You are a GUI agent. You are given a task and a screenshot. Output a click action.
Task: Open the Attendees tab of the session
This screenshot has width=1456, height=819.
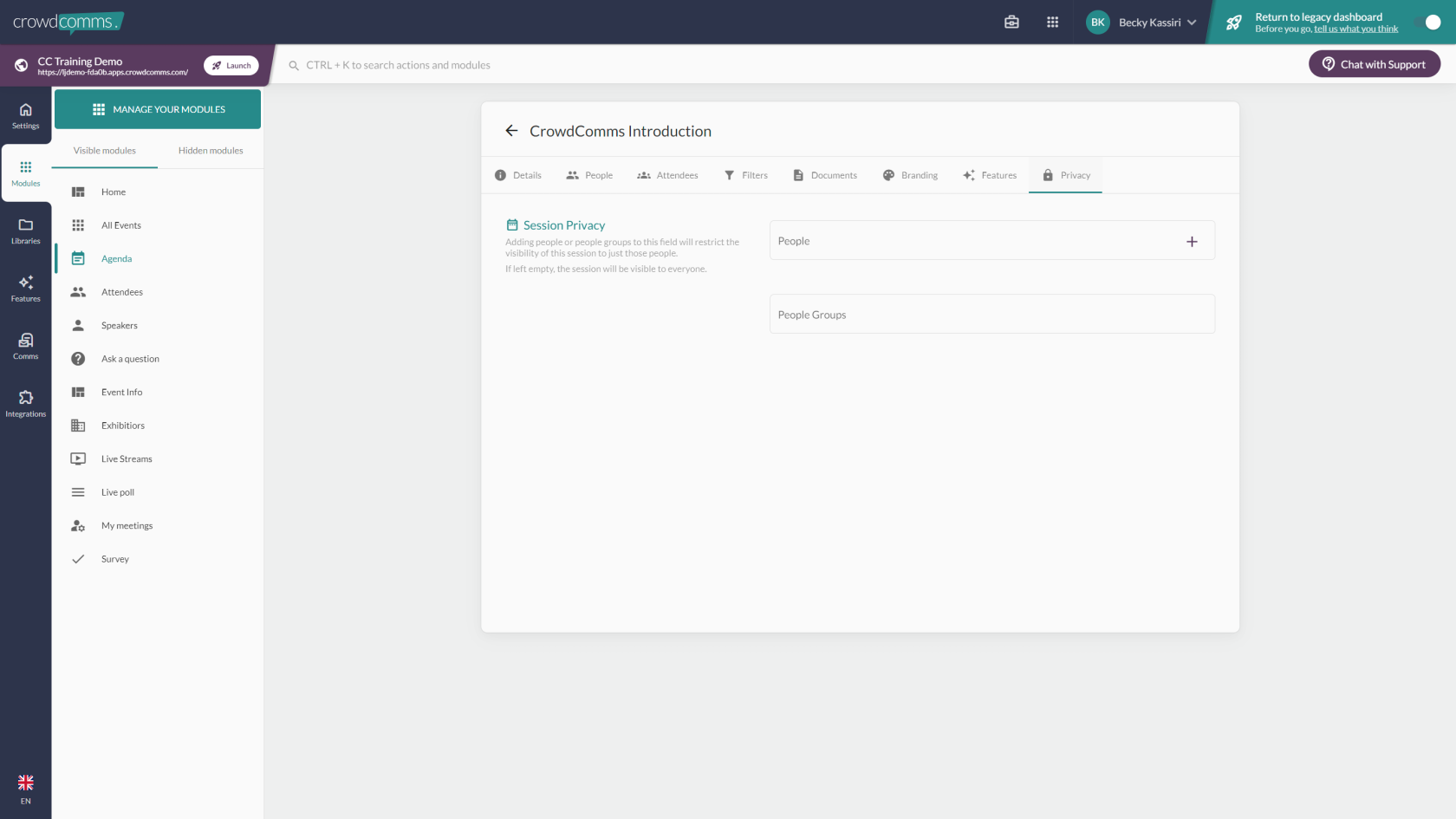click(667, 175)
